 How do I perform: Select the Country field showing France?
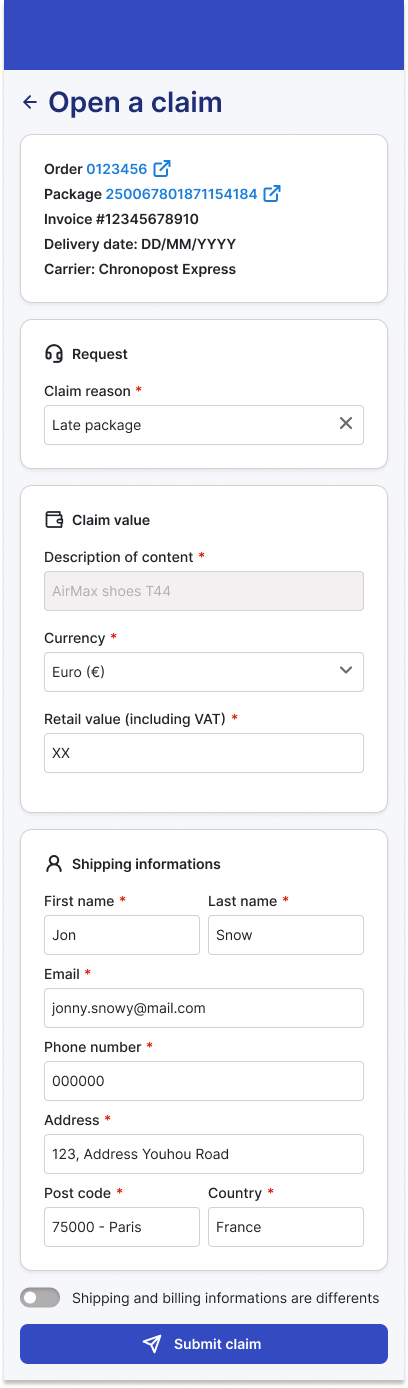(x=286, y=1227)
